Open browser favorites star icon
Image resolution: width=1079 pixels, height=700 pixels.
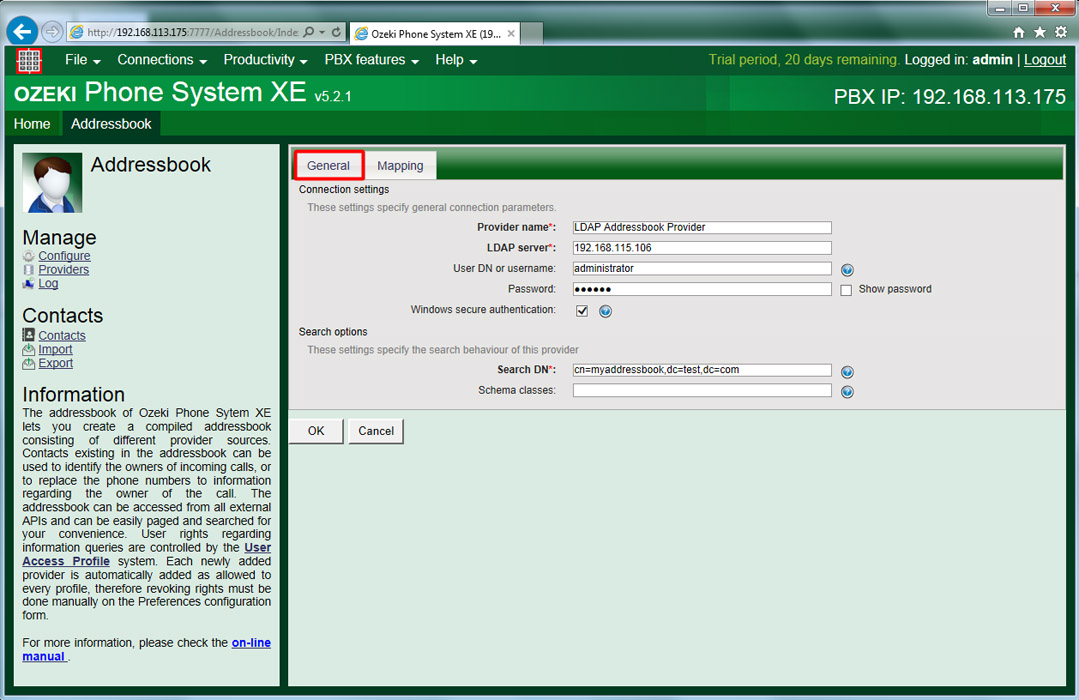tap(1040, 32)
